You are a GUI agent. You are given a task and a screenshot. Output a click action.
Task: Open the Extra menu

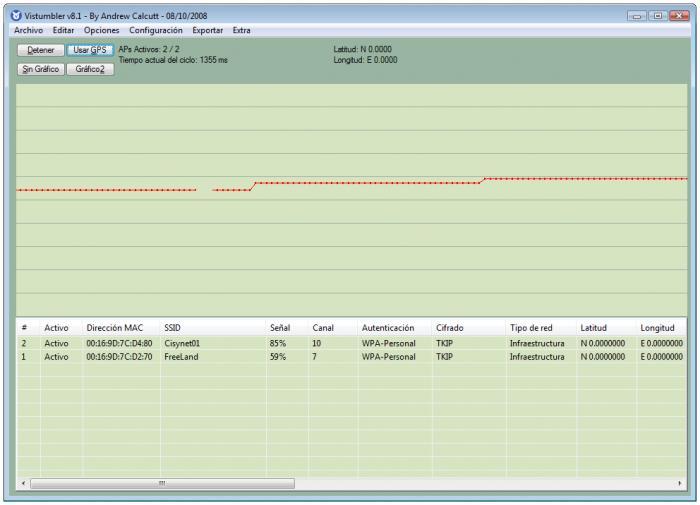click(x=242, y=30)
